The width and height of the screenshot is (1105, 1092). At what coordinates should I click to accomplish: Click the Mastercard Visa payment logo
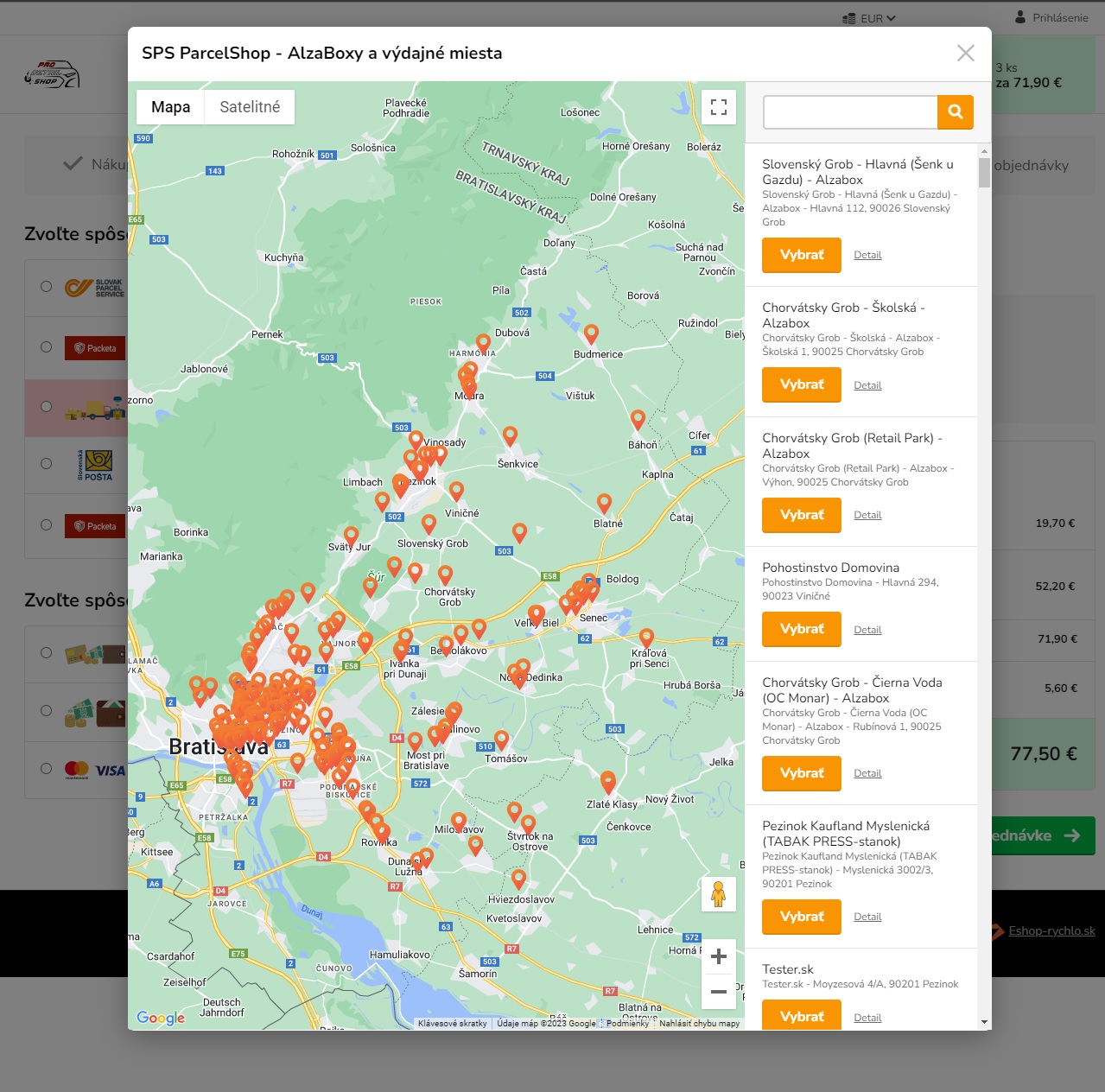tap(95, 770)
